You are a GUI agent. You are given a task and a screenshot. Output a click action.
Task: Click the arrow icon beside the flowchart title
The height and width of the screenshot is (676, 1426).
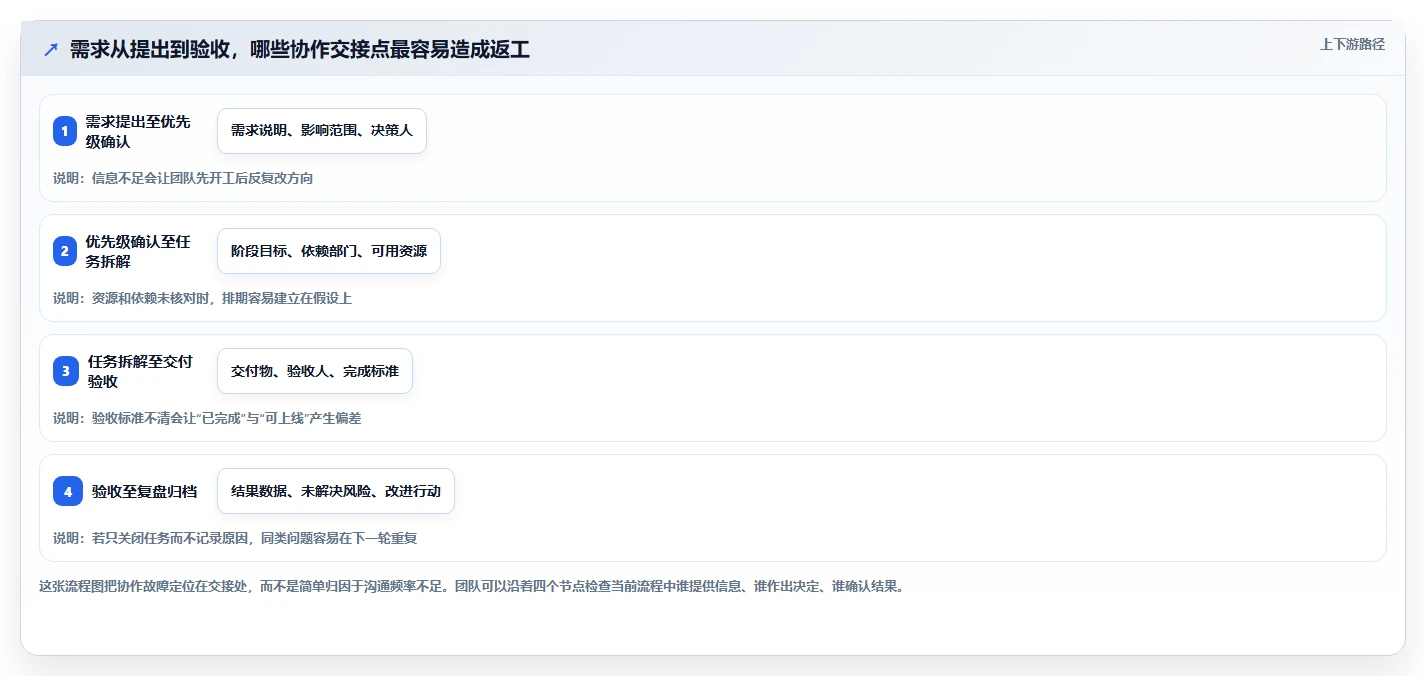click(51, 50)
